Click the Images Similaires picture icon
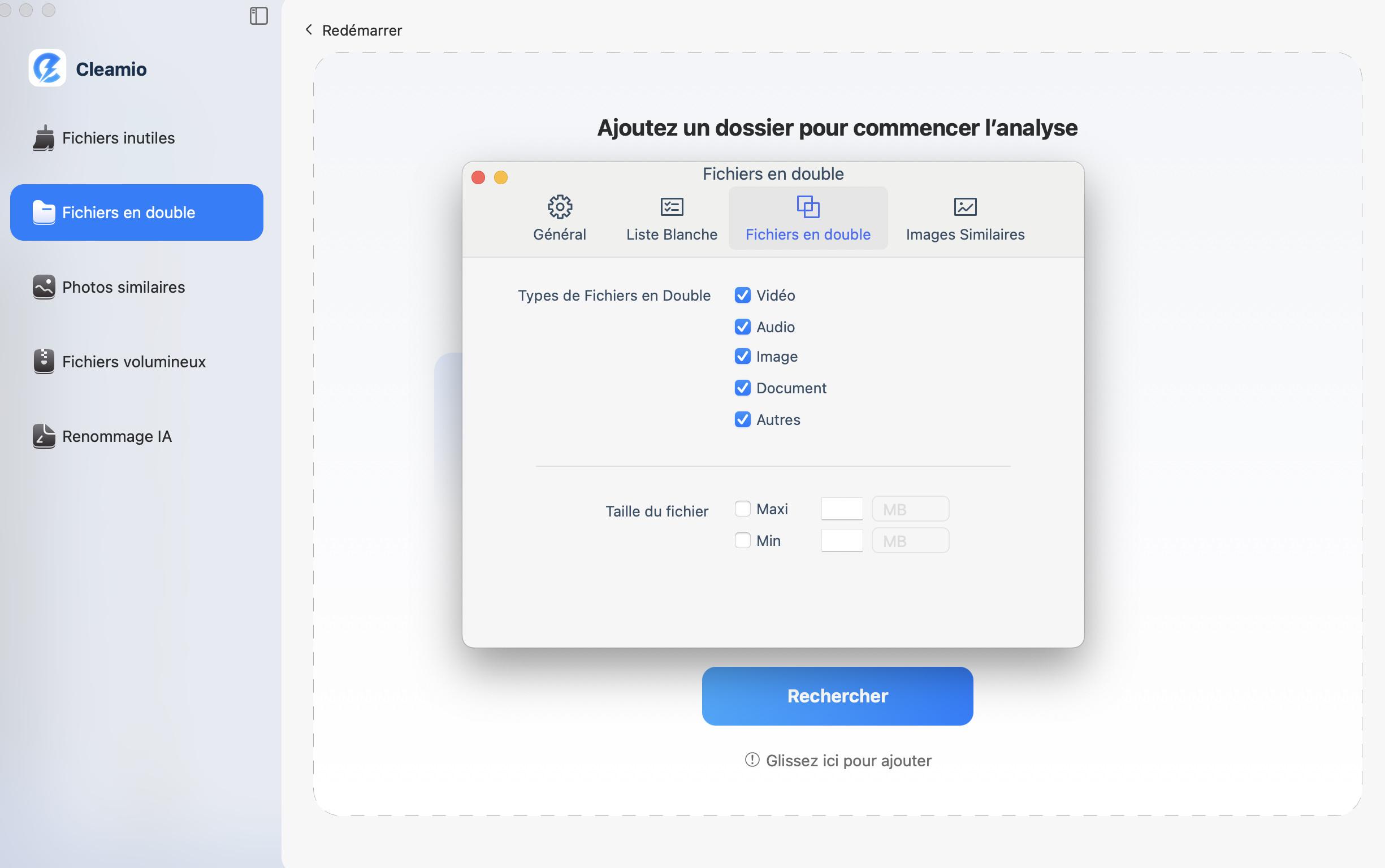This screenshot has height=868, width=1385. 963,207
